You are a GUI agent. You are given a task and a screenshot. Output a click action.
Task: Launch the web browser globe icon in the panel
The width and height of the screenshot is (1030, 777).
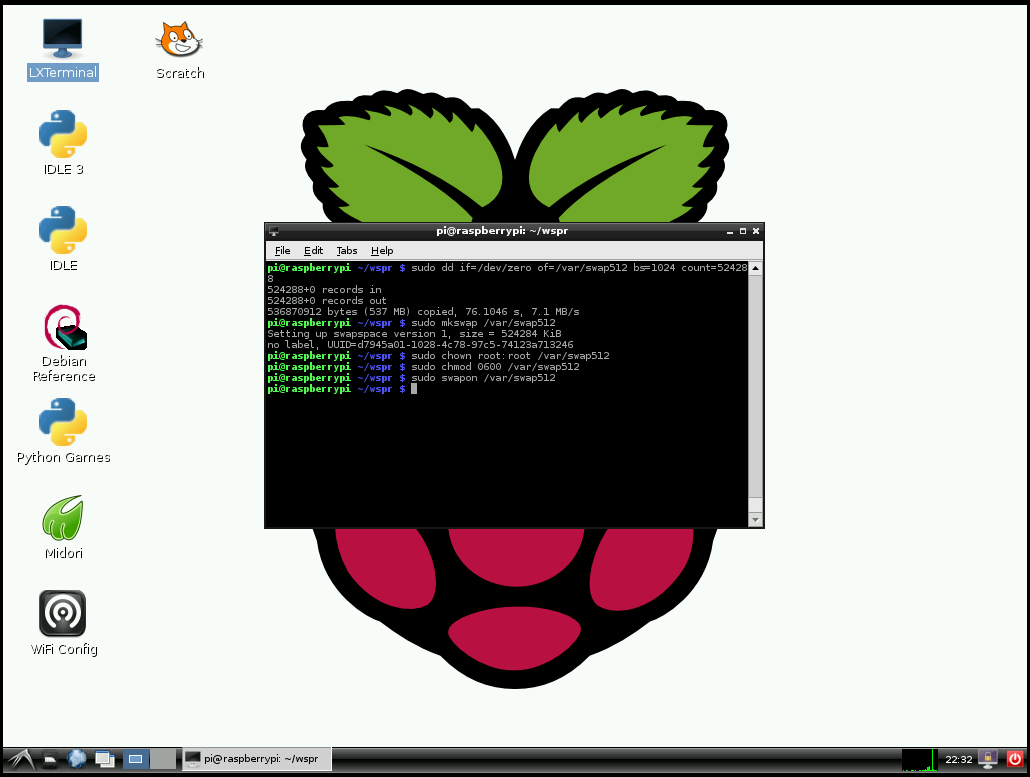(x=77, y=759)
